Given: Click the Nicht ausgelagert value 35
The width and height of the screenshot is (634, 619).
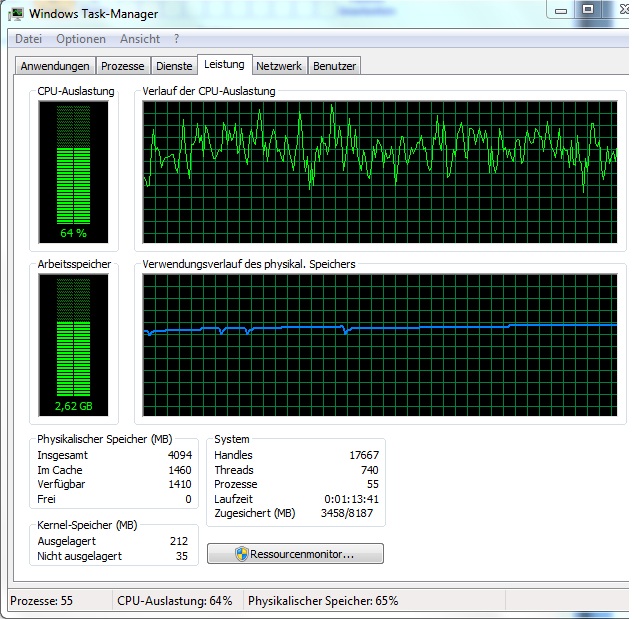Looking at the screenshot, I should tap(182, 556).
